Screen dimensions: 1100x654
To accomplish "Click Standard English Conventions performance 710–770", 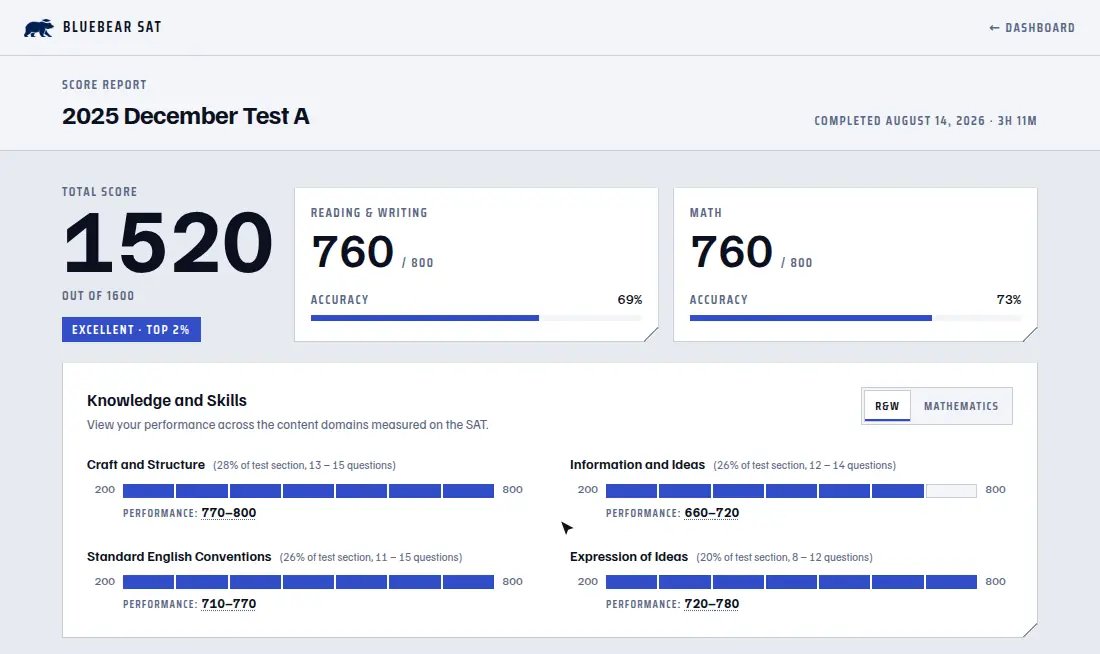I will point(229,603).
